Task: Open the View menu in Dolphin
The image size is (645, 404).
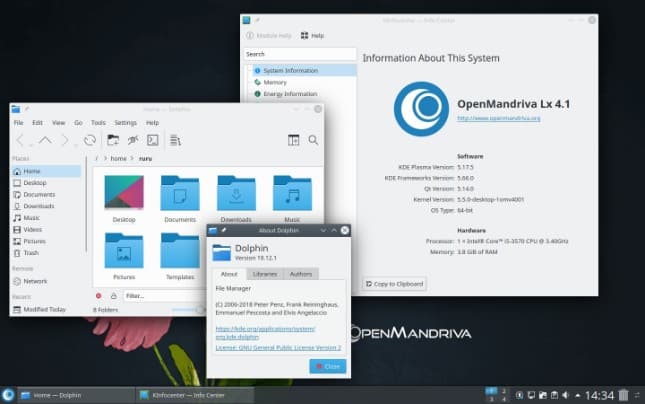Action: click(58, 123)
